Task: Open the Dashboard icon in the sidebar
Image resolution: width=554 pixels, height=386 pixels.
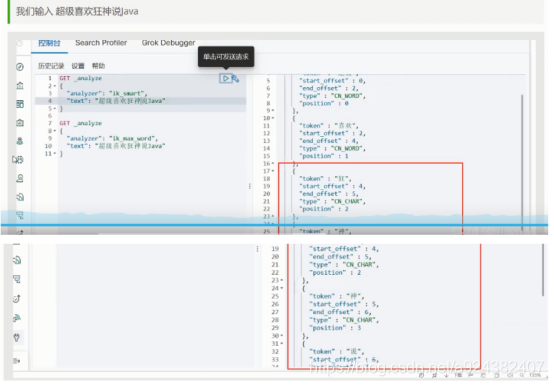Action: coord(20,104)
